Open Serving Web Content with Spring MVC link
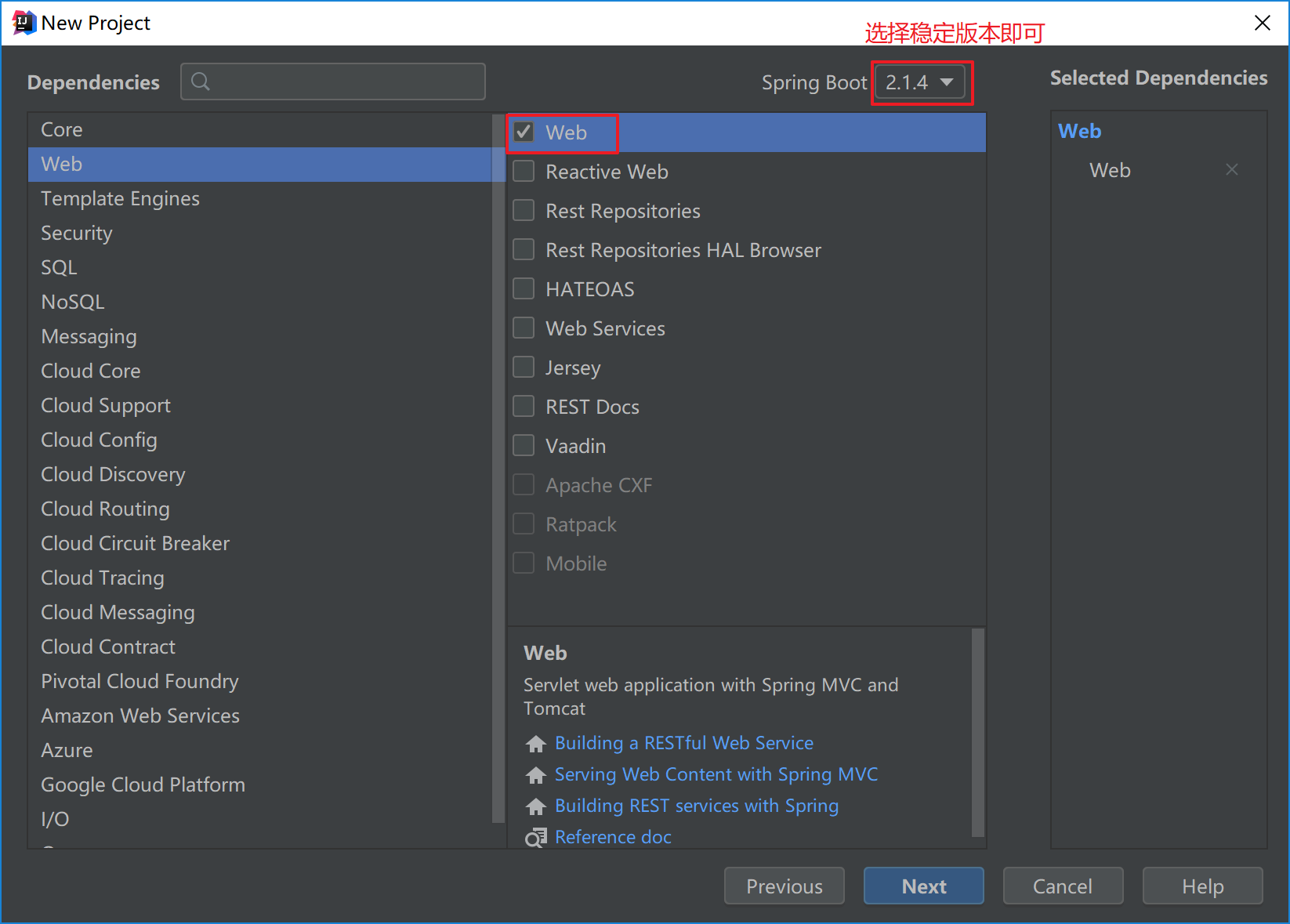 716,774
